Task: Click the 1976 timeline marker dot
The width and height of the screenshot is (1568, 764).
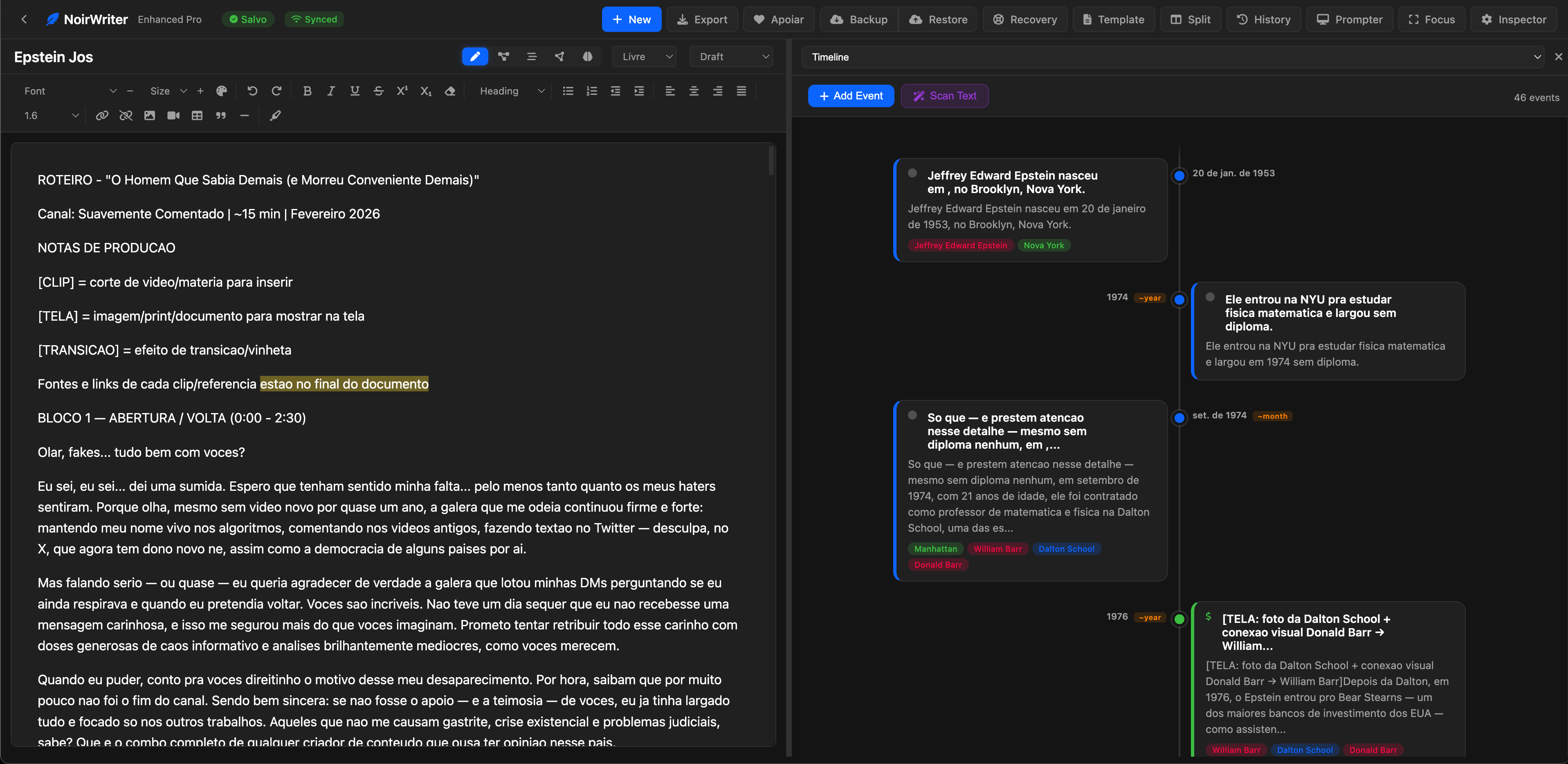Action: click(x=1179, y=619)
